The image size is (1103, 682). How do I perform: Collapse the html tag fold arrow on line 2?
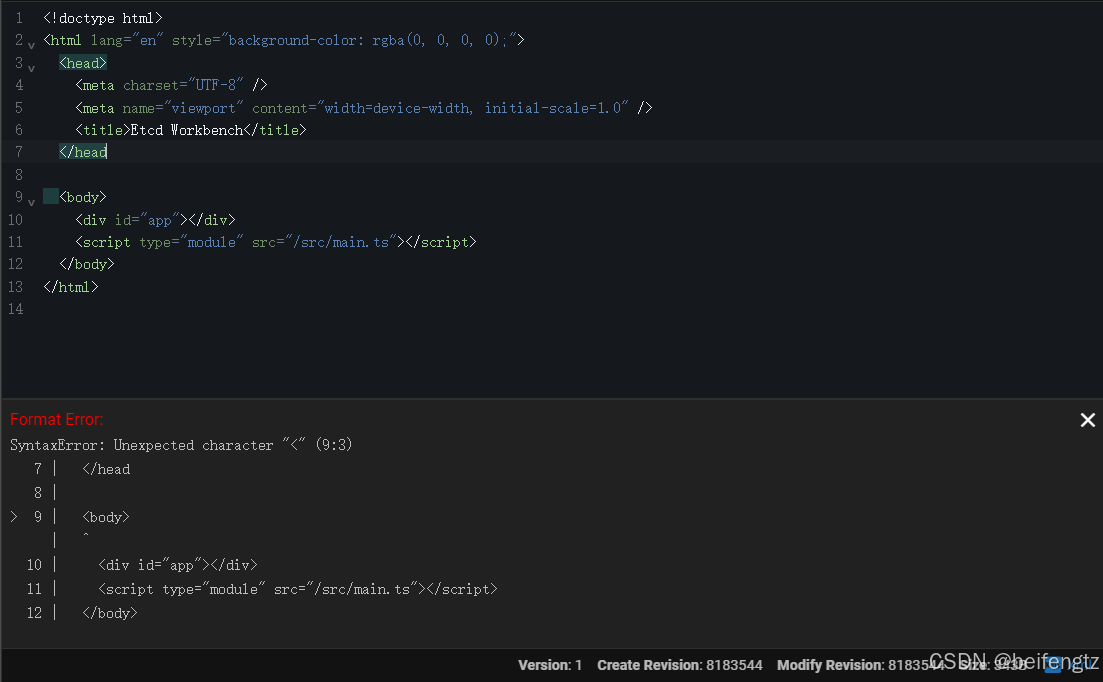point(32,45)
